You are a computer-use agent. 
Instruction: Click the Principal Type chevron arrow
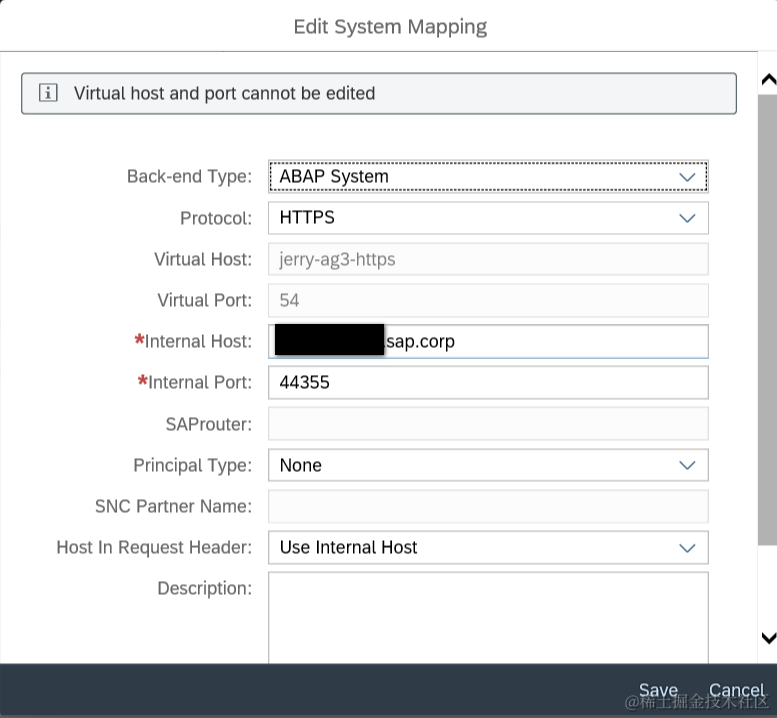[687, 465]
